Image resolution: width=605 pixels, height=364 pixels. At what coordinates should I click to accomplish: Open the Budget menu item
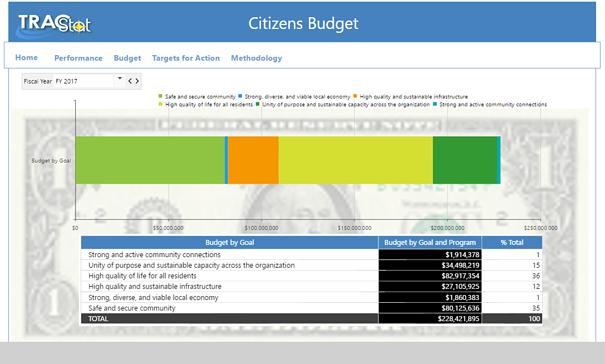tap(127, 58)
